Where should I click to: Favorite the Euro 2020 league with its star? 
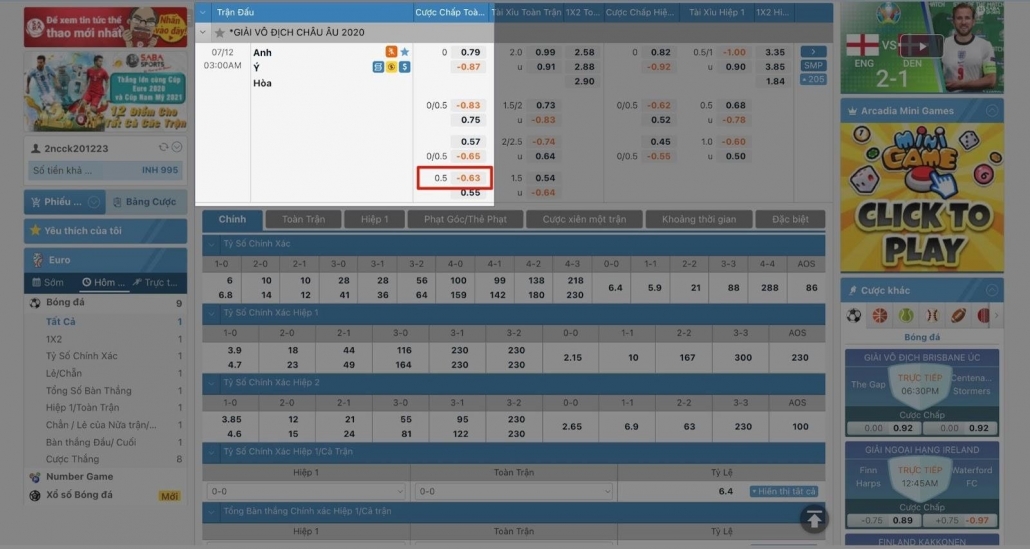point(219,32)
